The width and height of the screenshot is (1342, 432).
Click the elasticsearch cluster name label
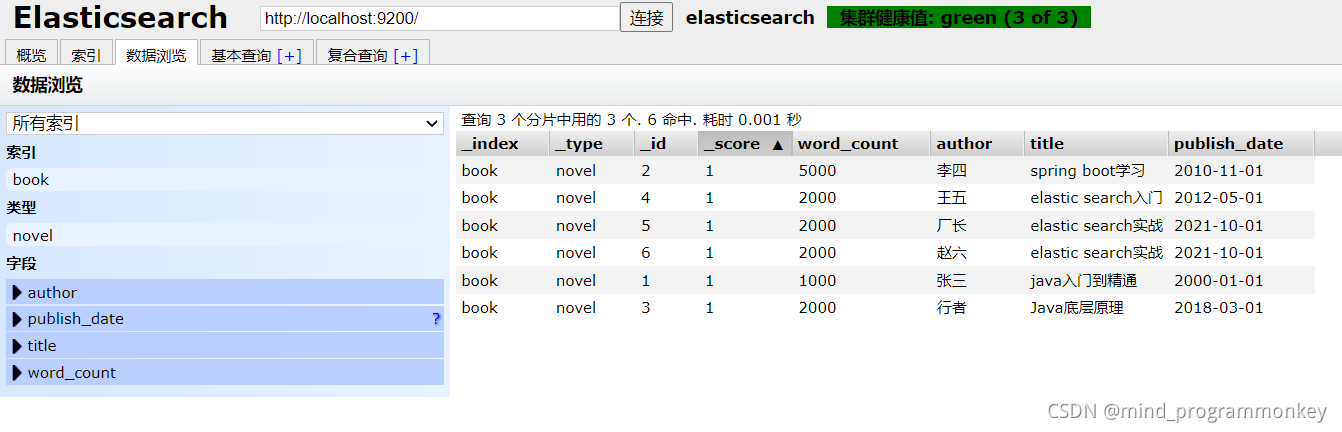click(750, 18)
